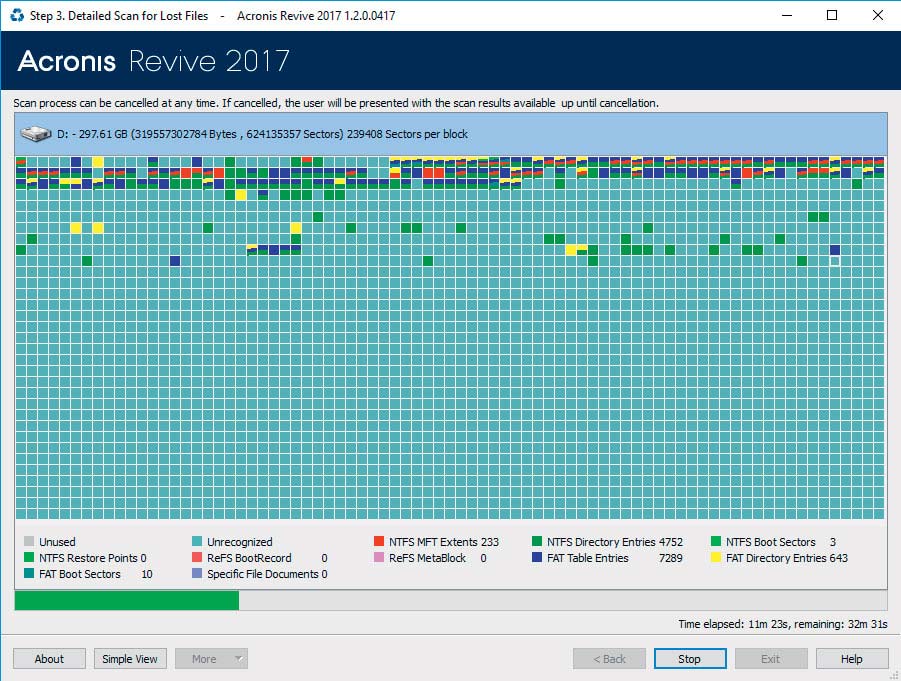This screenshot has height=681, width=901.
Task: Click the Specific File Documents swatch
Action: click(197, 574)
